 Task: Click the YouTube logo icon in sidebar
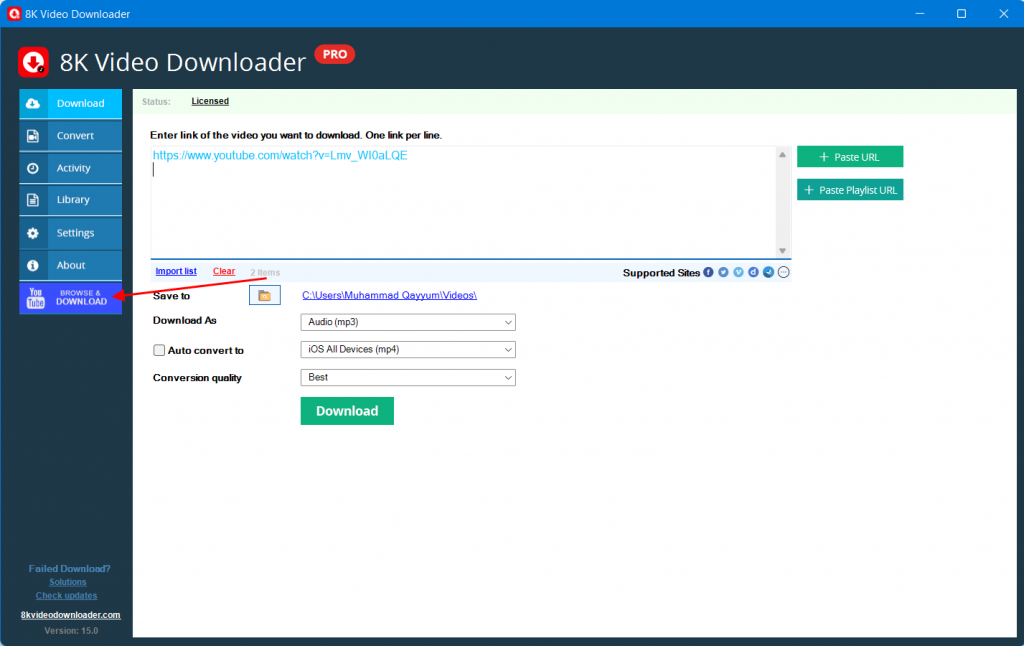(36, 298)
